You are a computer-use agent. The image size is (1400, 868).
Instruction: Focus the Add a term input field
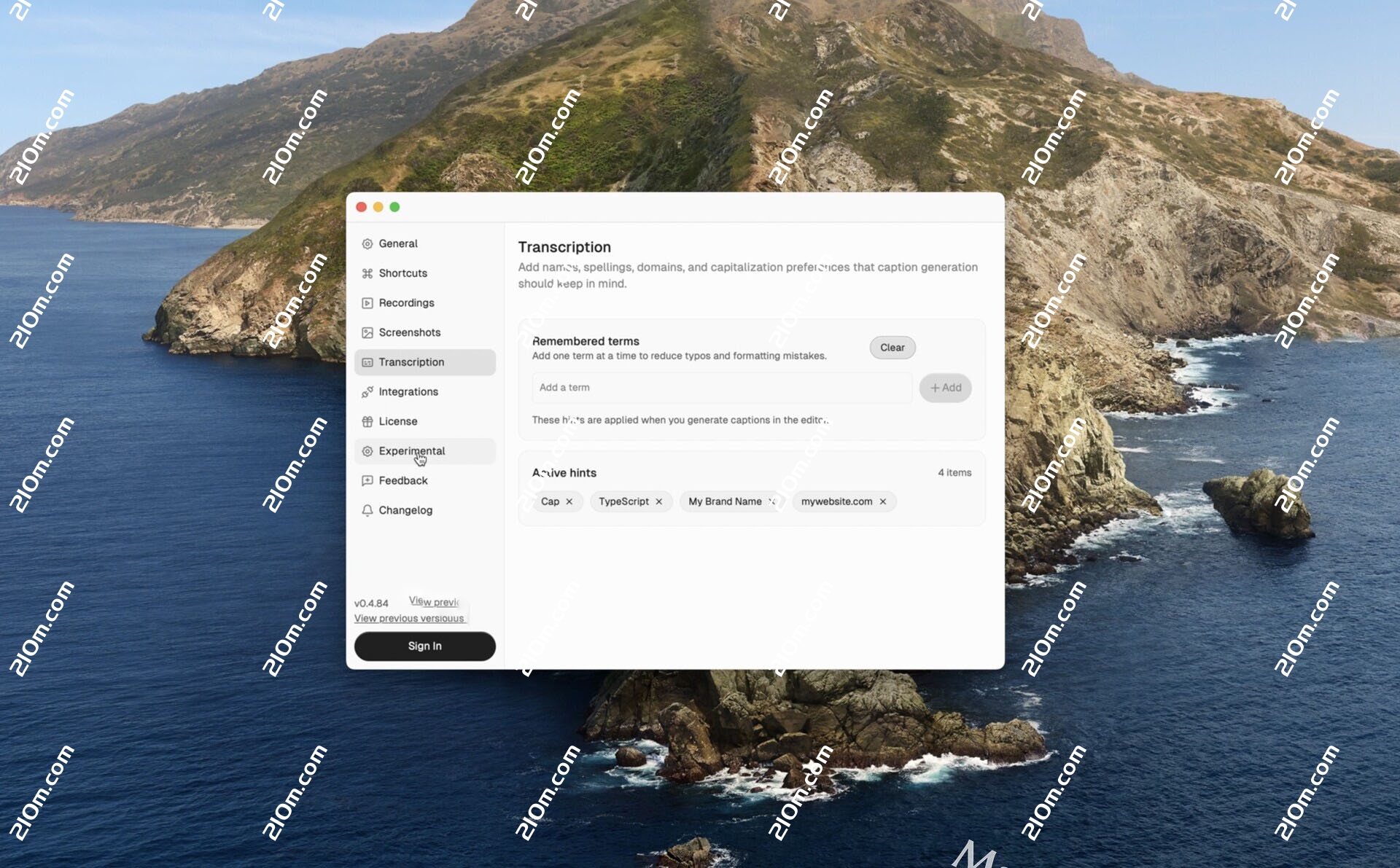(x=722, y=388)
